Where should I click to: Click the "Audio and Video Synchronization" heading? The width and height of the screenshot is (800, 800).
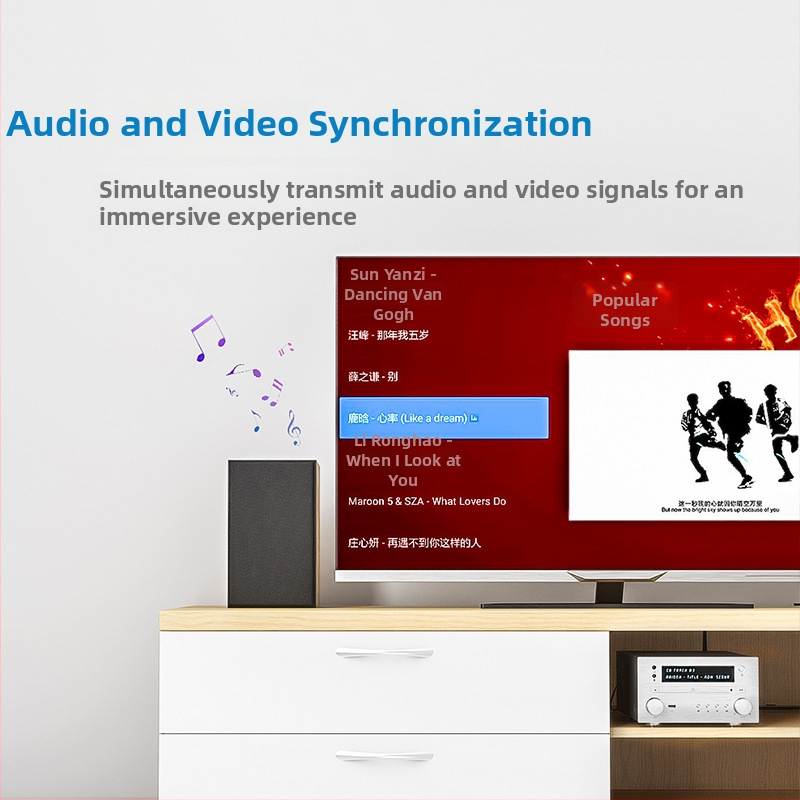299,124
